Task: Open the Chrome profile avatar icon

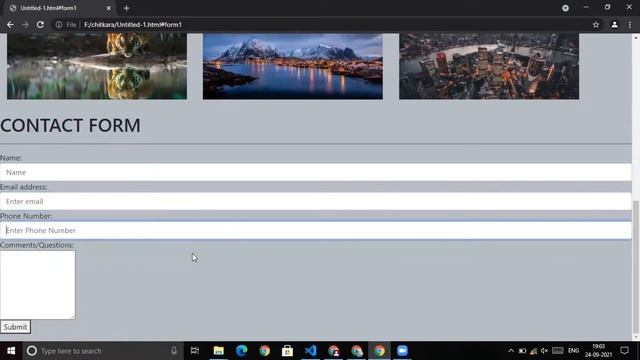Action: tap(614, 24)
